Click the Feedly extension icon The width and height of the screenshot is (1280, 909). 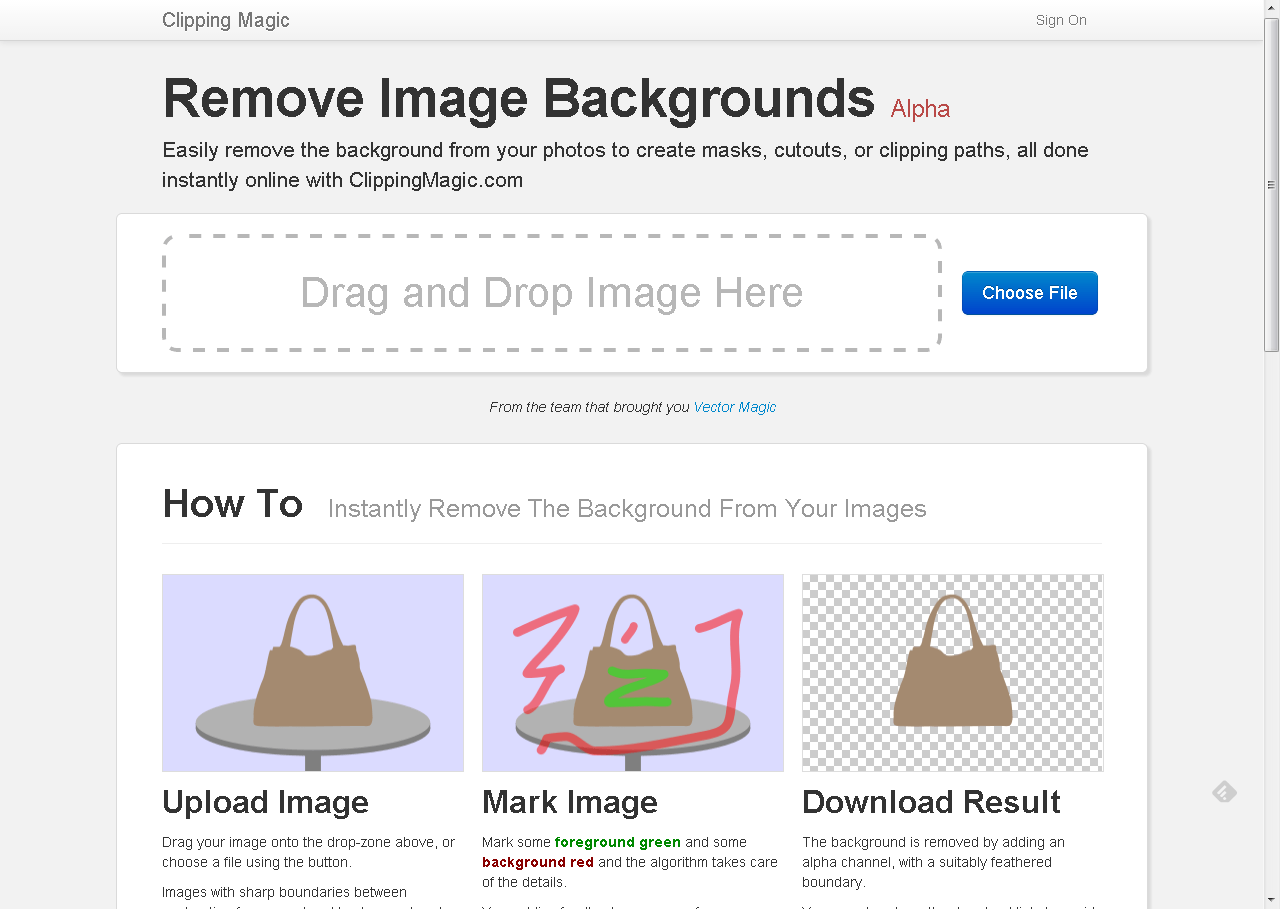click(x=1224, y=791)
